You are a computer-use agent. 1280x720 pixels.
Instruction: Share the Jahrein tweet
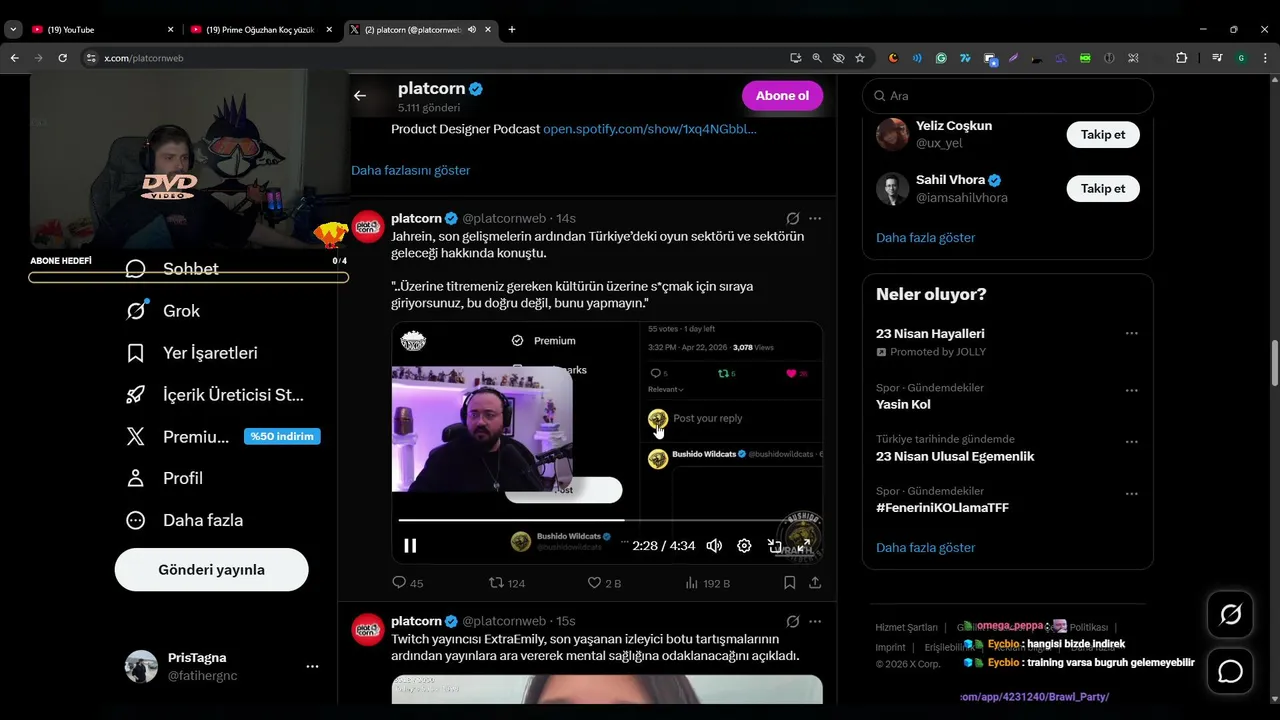coord(815,583)
